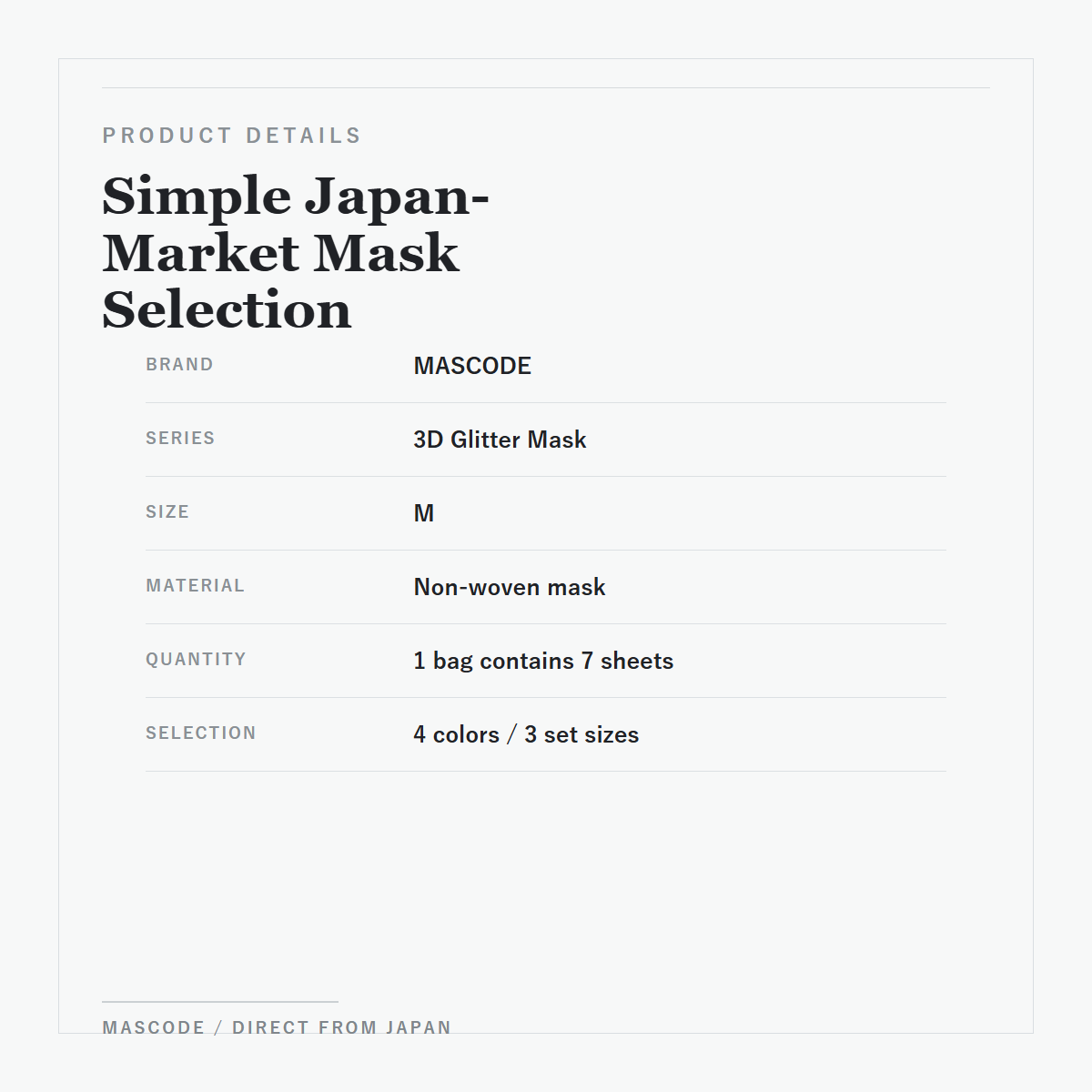Image resolution: width=1092 pixels, height=1092 pixels.
Task: Click the word Japan- in the title
Action: [x=397, y=197]
